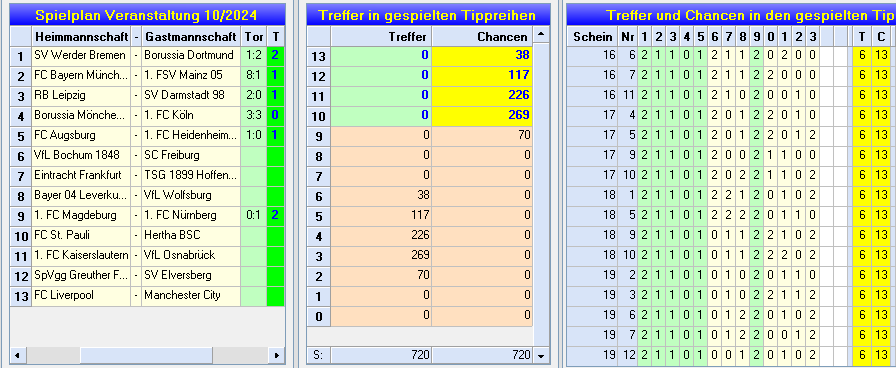Click SV Elversberg cell
896x368 pixels.
[x=191, y=275]
